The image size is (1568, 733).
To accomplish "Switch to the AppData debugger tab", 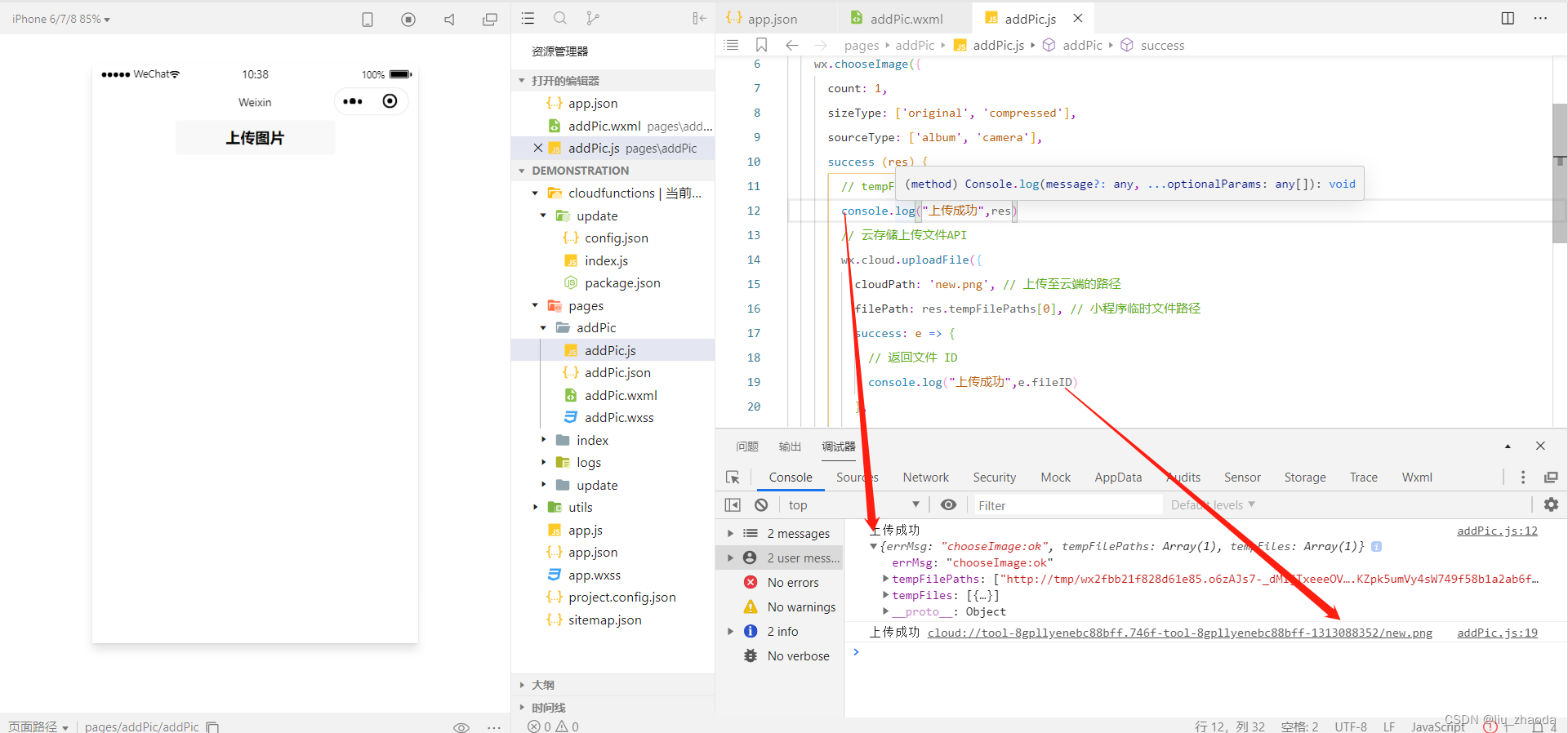I will click(1118, 478).
